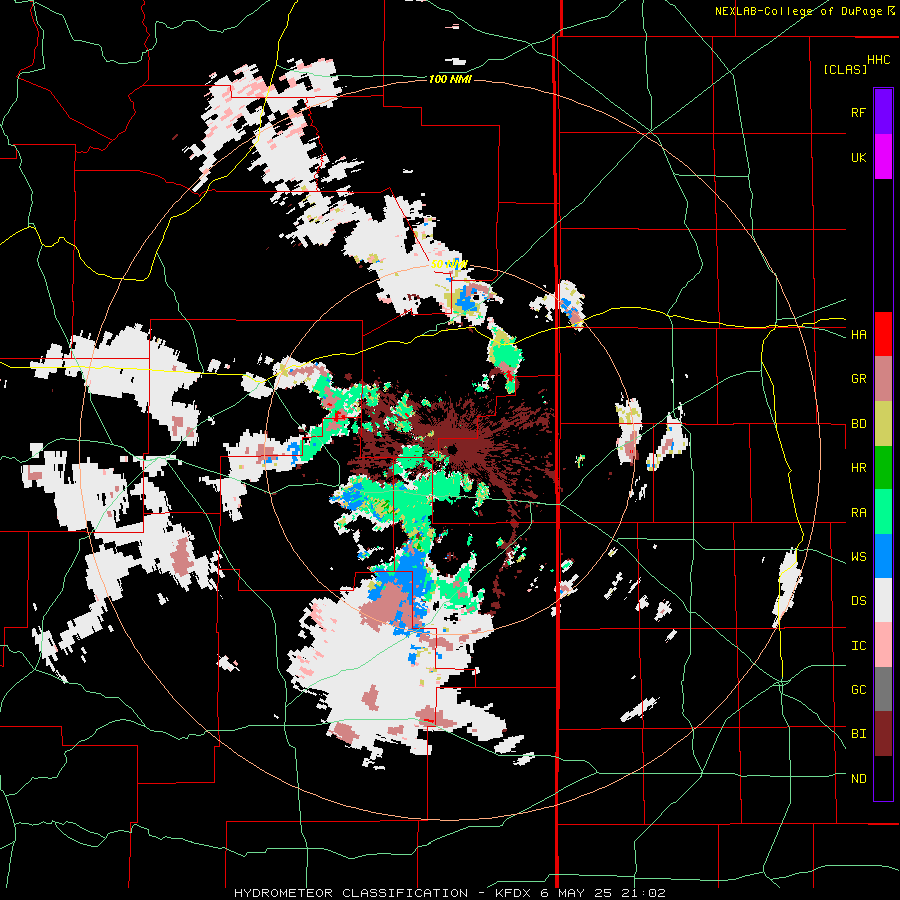Click the RF purple legend swatch

pos(883,112)
